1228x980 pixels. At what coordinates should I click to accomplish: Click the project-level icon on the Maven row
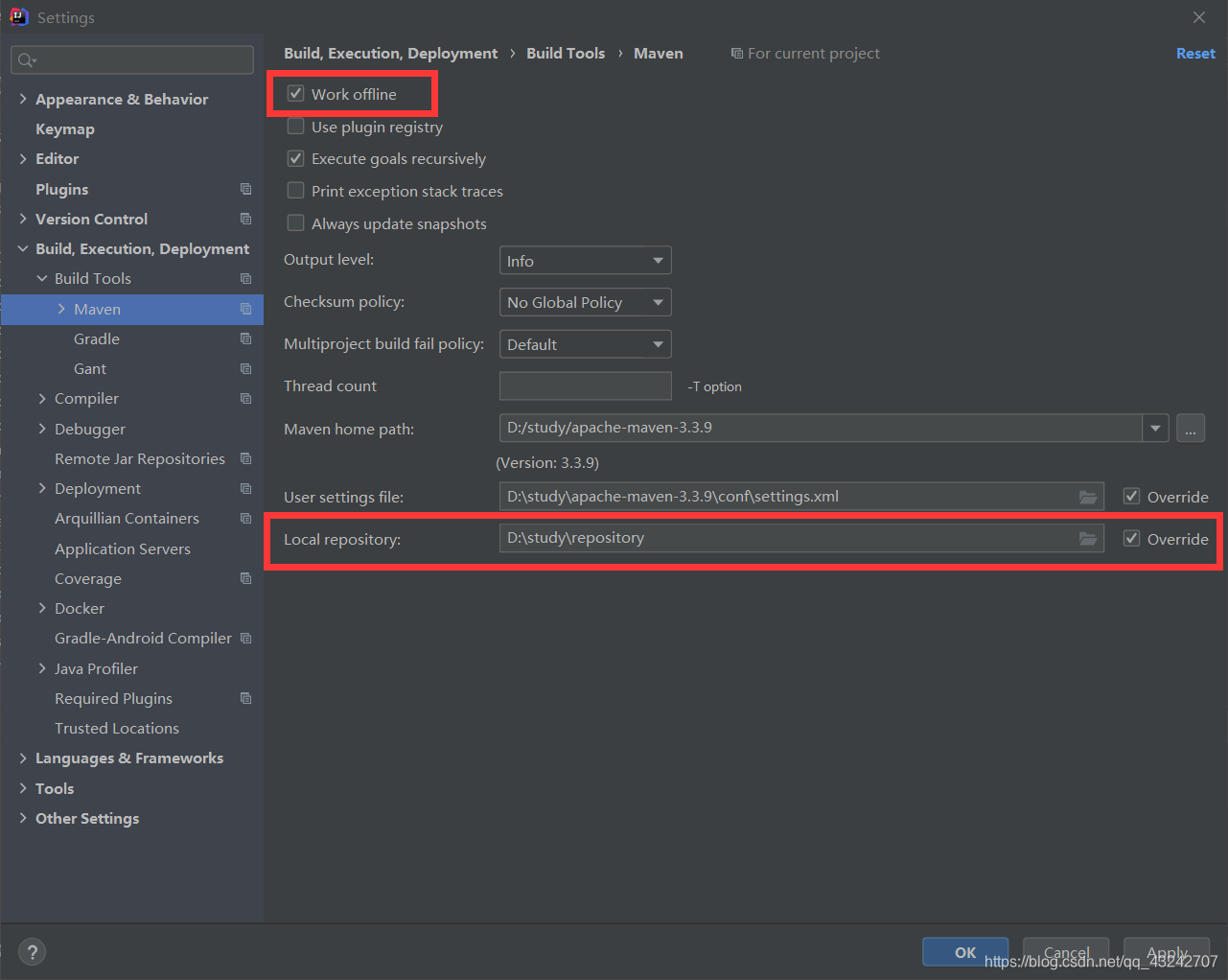click(246, 309)
